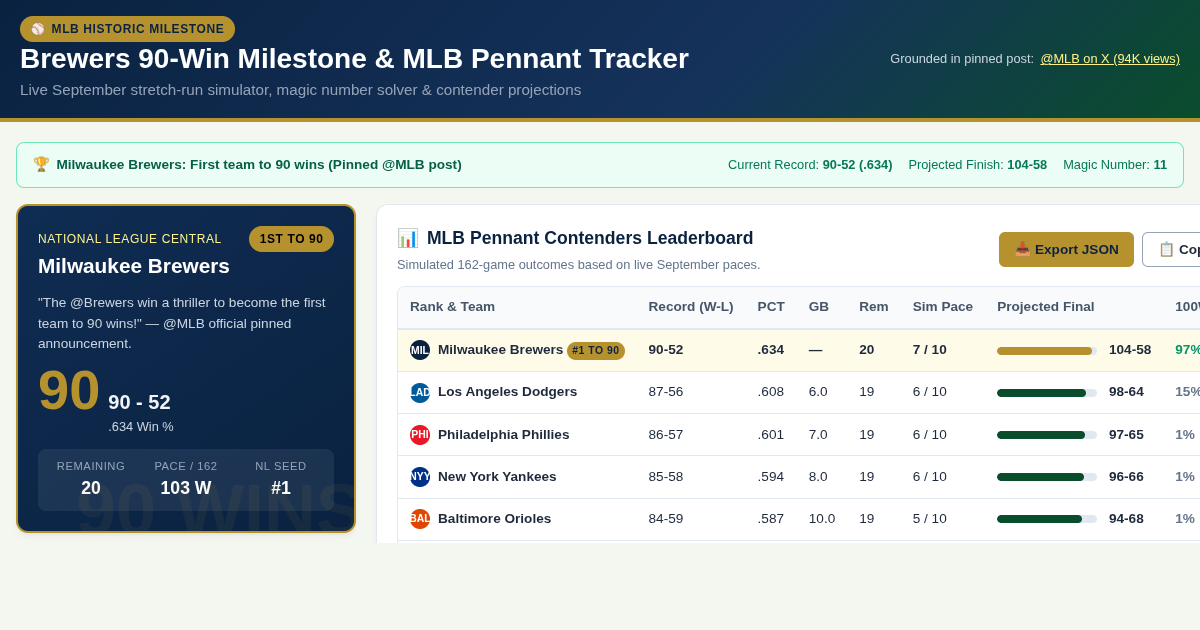Click the NYY Yankees team logo
This screenshot has width=1200, height=630.
coord(420,477)
